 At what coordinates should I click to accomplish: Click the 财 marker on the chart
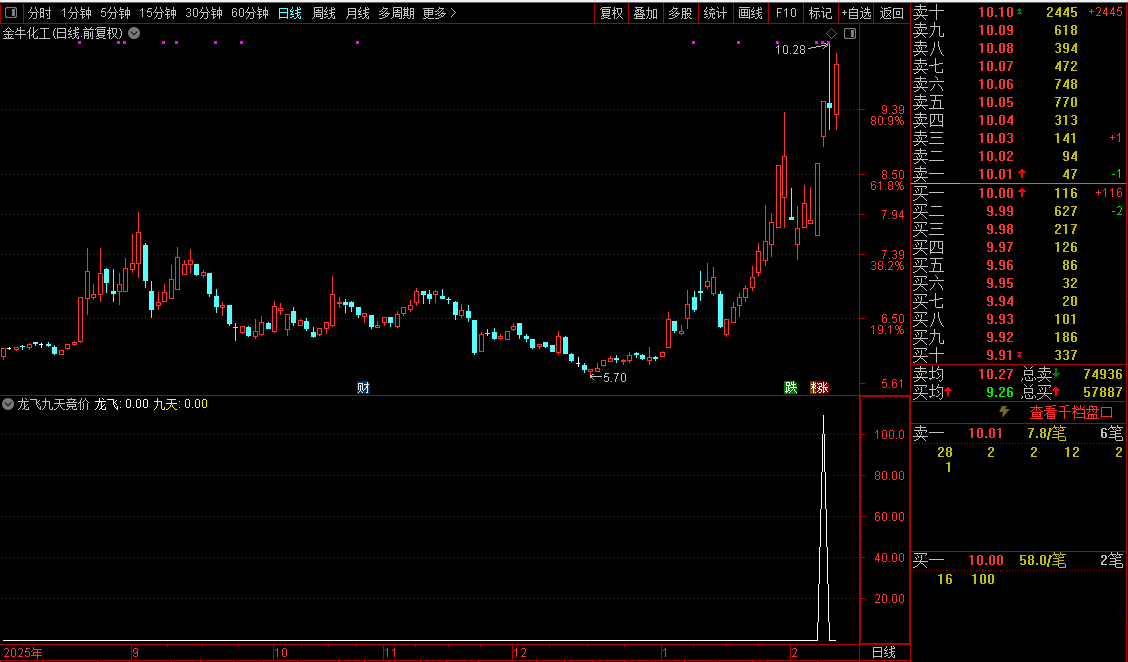click(x=363, y=388)
